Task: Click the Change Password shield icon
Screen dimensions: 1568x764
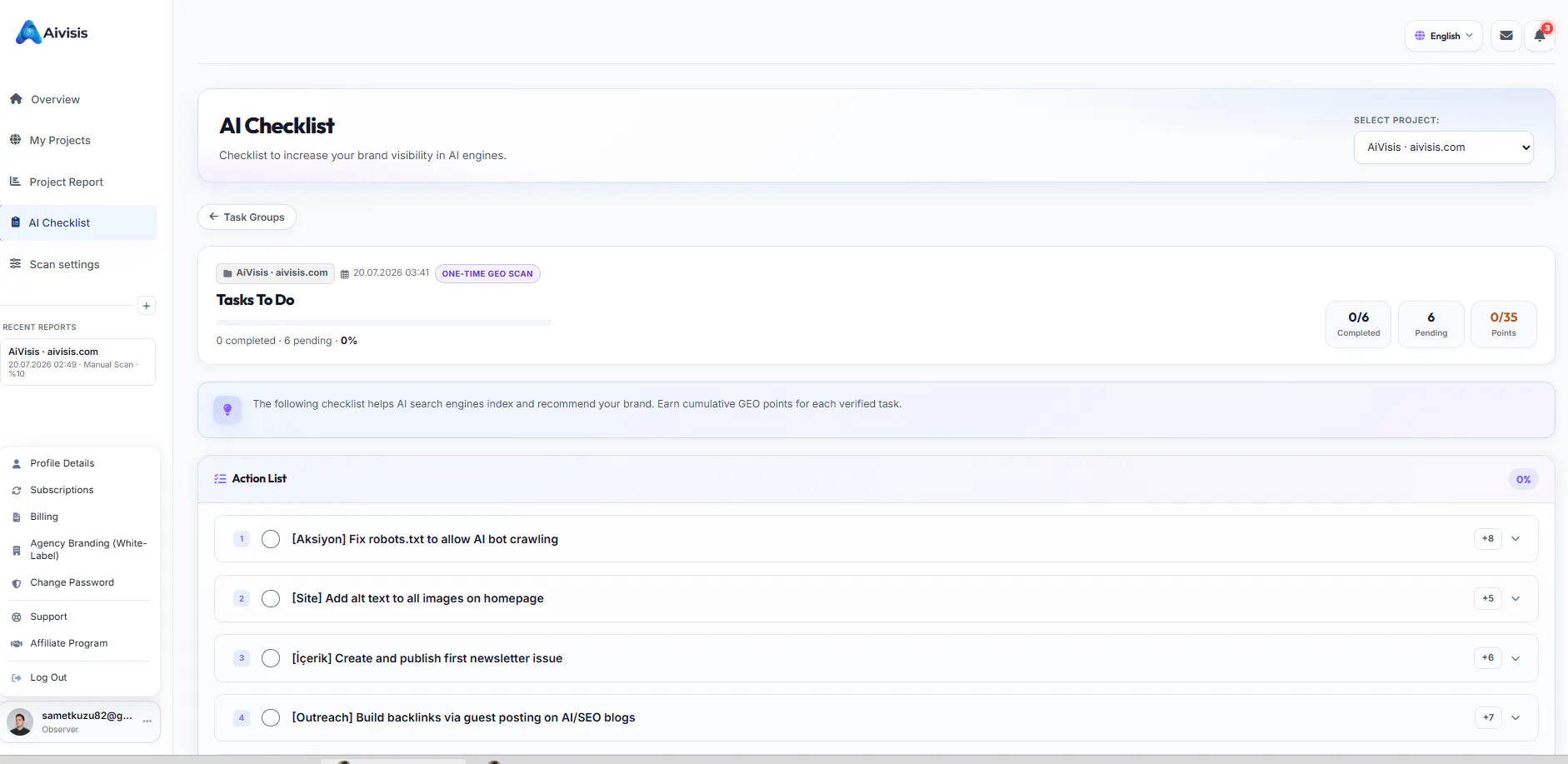Action: (x=17, y=583)
